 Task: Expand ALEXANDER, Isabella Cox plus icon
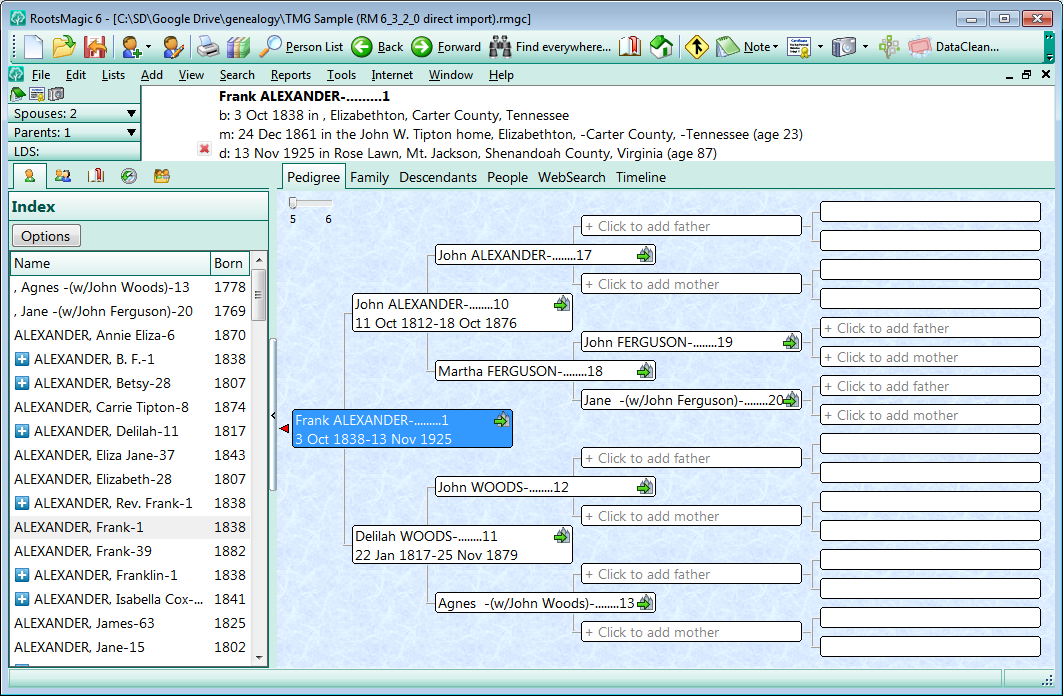[x=22, y=599]
